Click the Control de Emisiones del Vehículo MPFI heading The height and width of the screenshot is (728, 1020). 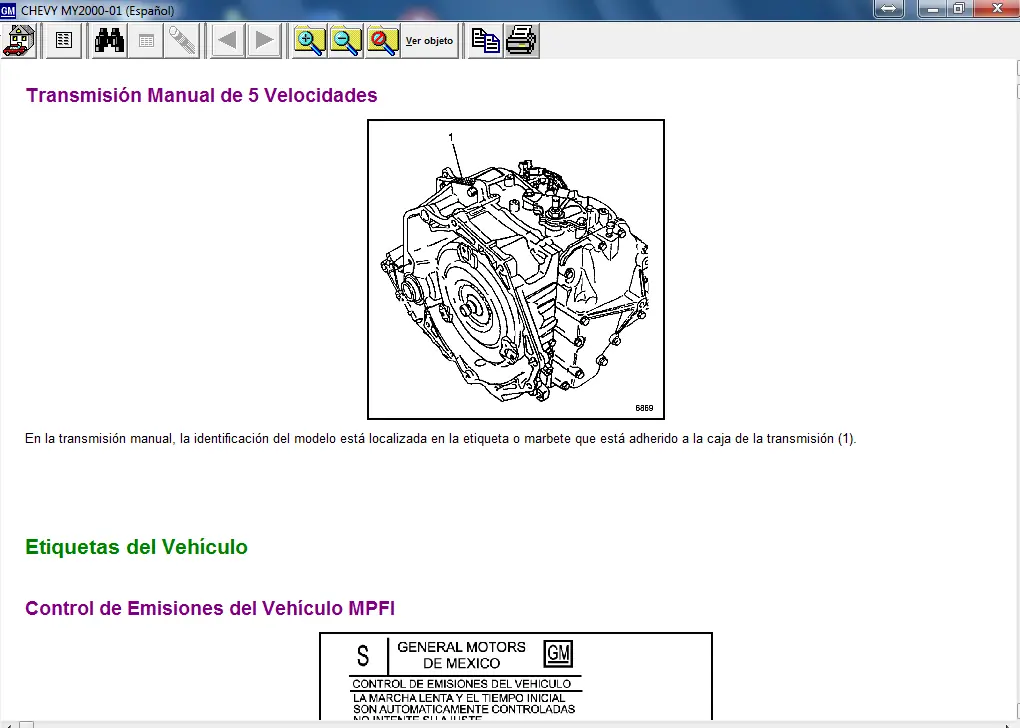[x=210, y=608]
